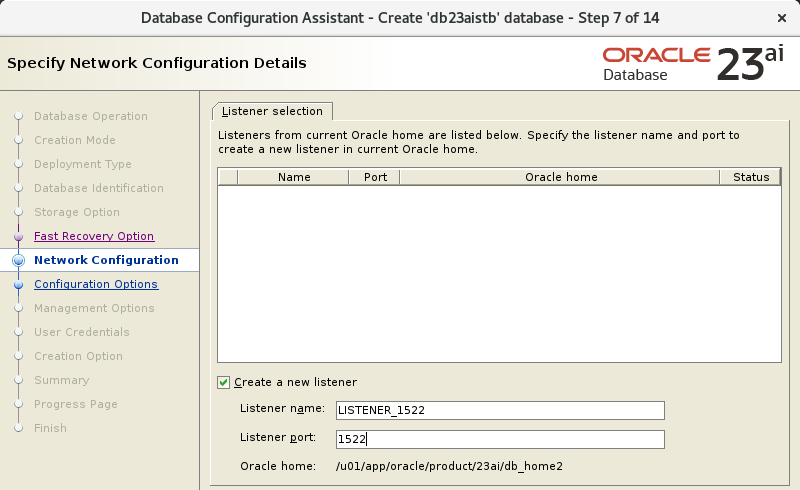The height and width of the screenshot is (490, 800).
Task: Click inside the empty listeners table
Action: [499, 274]
